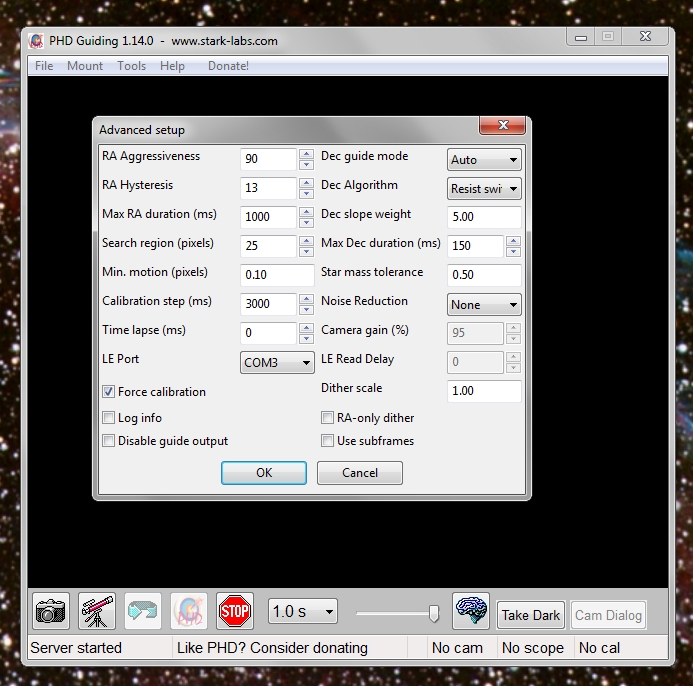Click the red STOP icon

pos(235,611)
